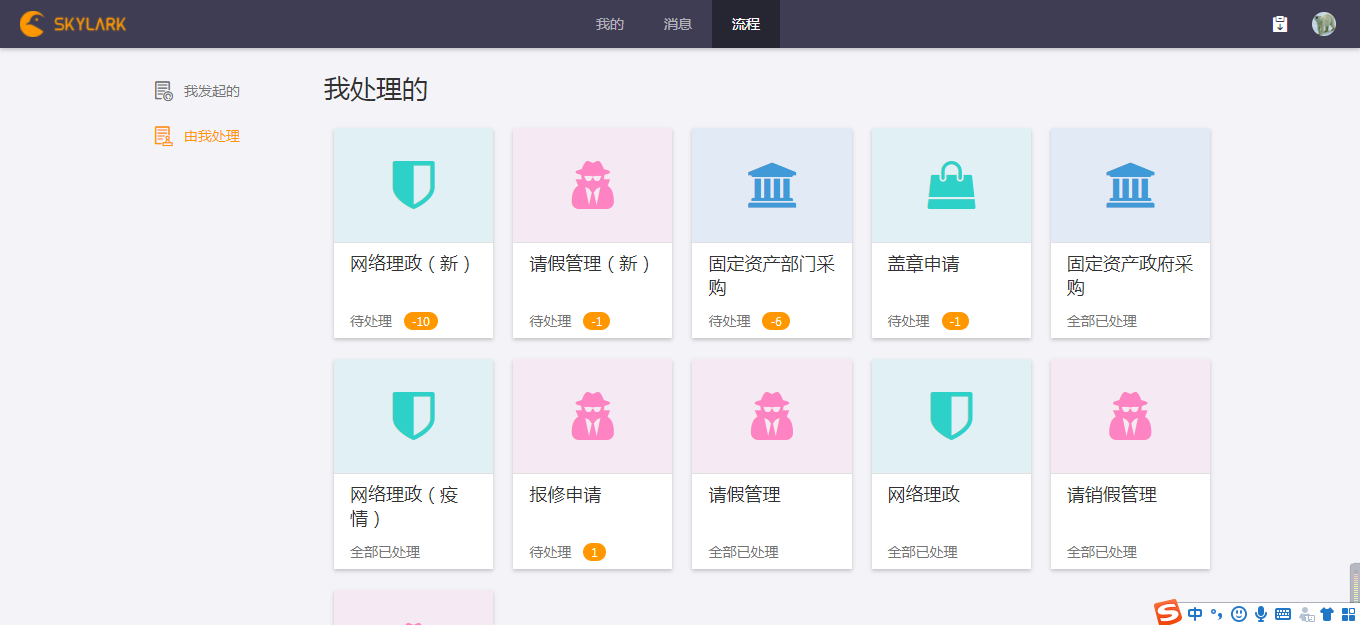Viewport: 1360px width, 625px height.
Task: Click the Skylark logo
Action: pyautogui.click(x=73, y=23)
